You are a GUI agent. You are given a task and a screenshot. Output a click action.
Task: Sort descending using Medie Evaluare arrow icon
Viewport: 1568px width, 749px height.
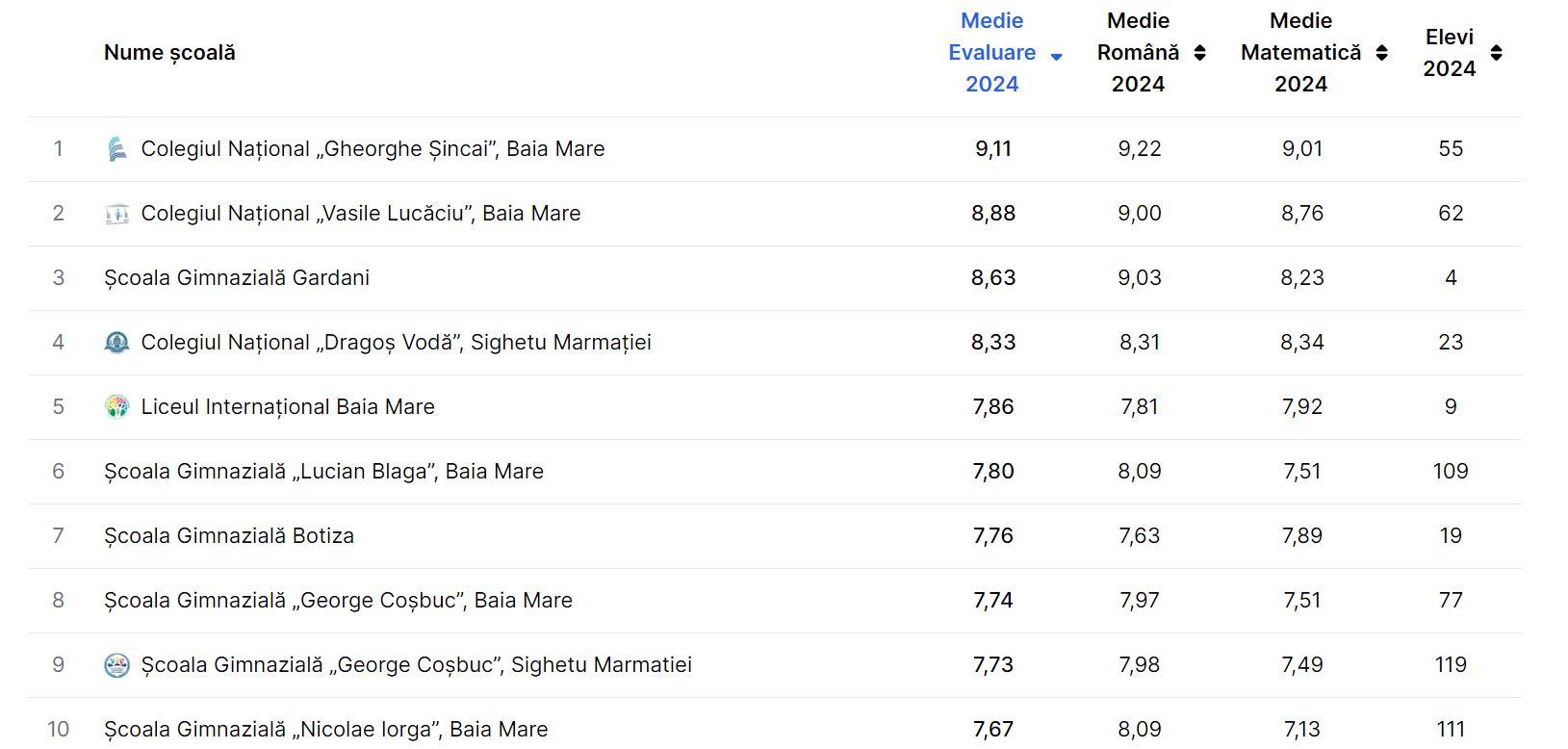coord(1056,57)
